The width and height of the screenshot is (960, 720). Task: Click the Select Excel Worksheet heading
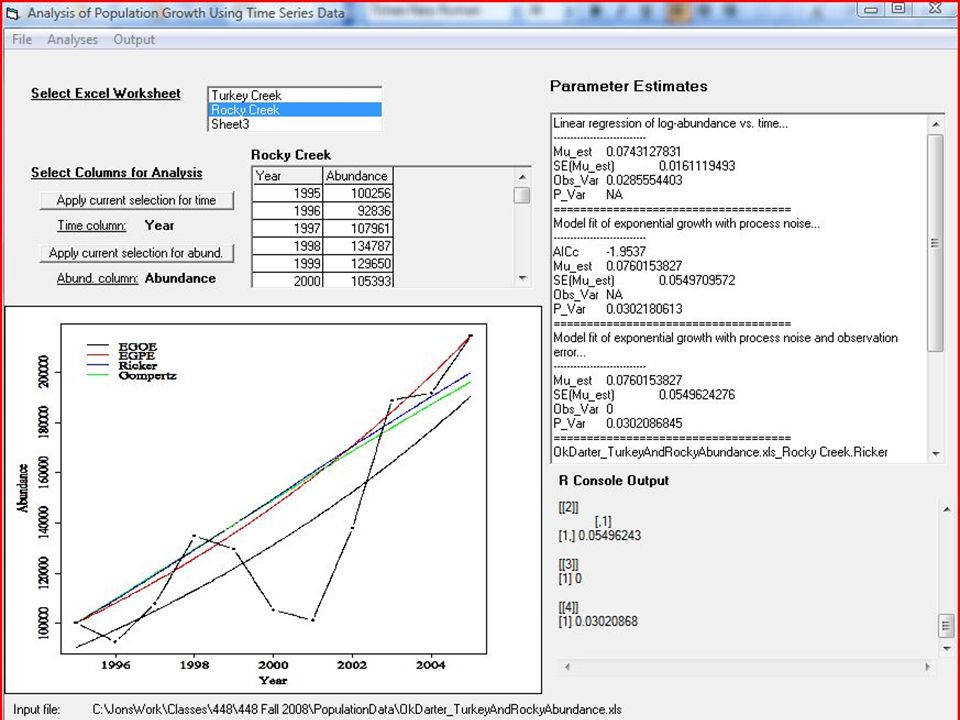coord(106,94)
